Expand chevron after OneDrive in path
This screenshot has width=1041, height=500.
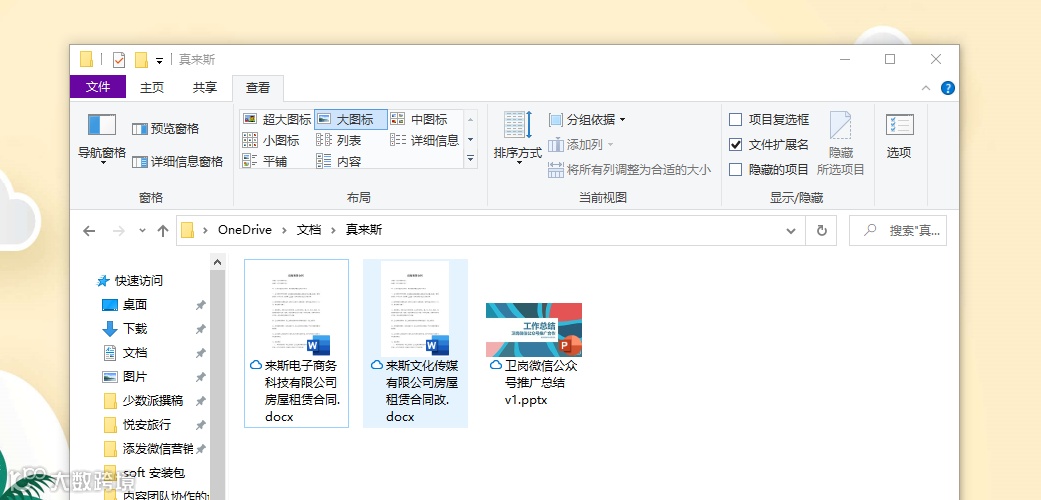[284, 230]
